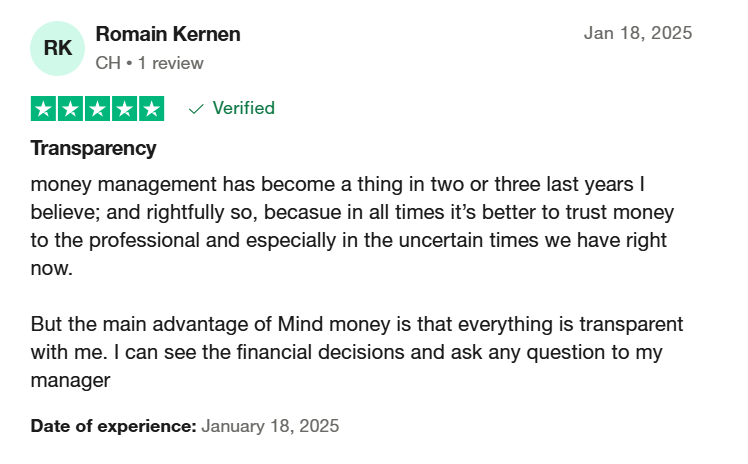This screenshot has width=748, height=464.
Task: Click the "Date of experience:" label
Action: click(x=114, y=426)
